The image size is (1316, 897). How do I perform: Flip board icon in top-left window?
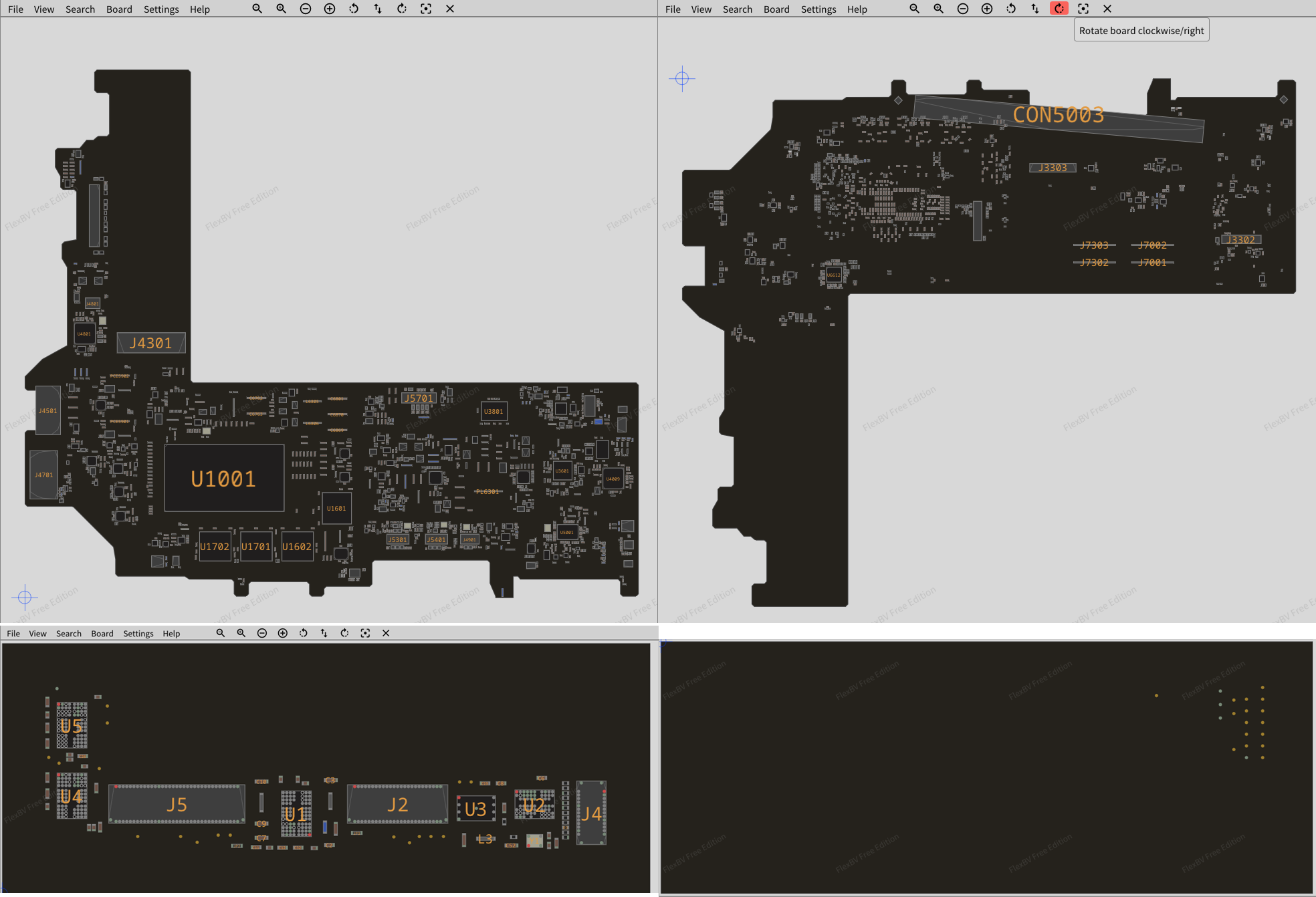378,9
